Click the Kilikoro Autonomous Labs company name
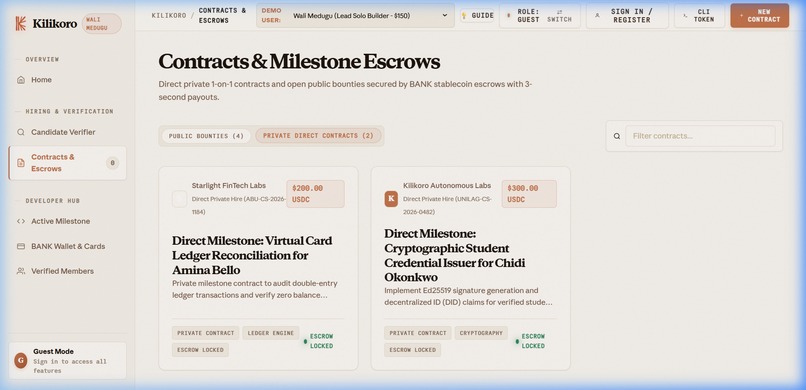 [447, 185]
